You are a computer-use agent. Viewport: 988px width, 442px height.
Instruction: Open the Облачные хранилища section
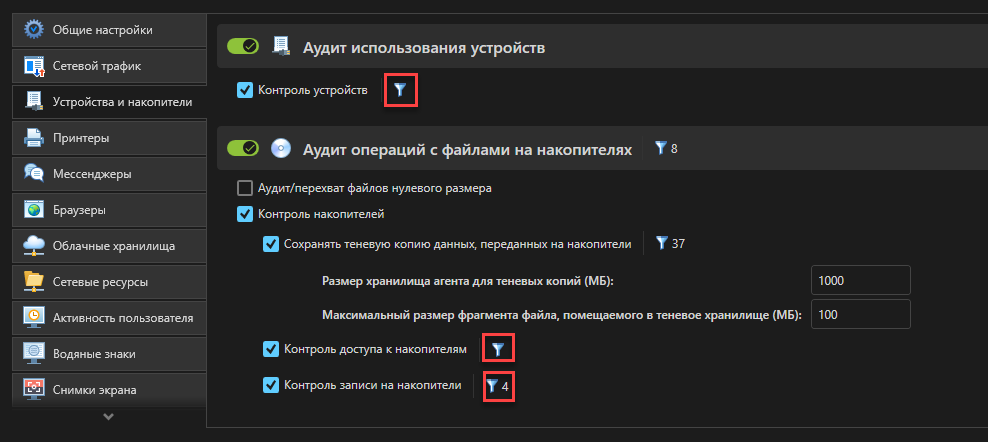(x=110, y=245)
